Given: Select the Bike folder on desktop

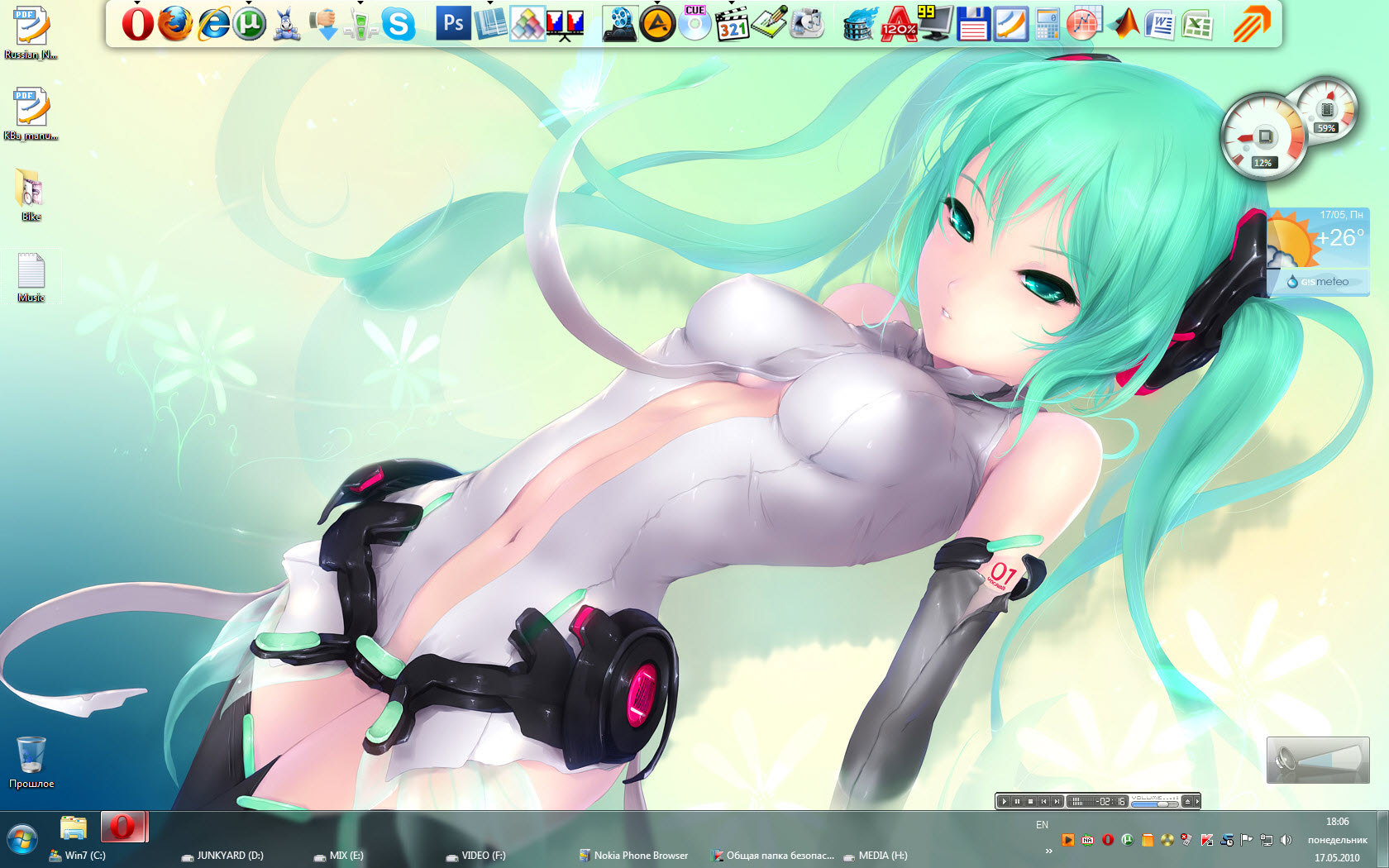Looking at the screenshot, I should [31, 195].
